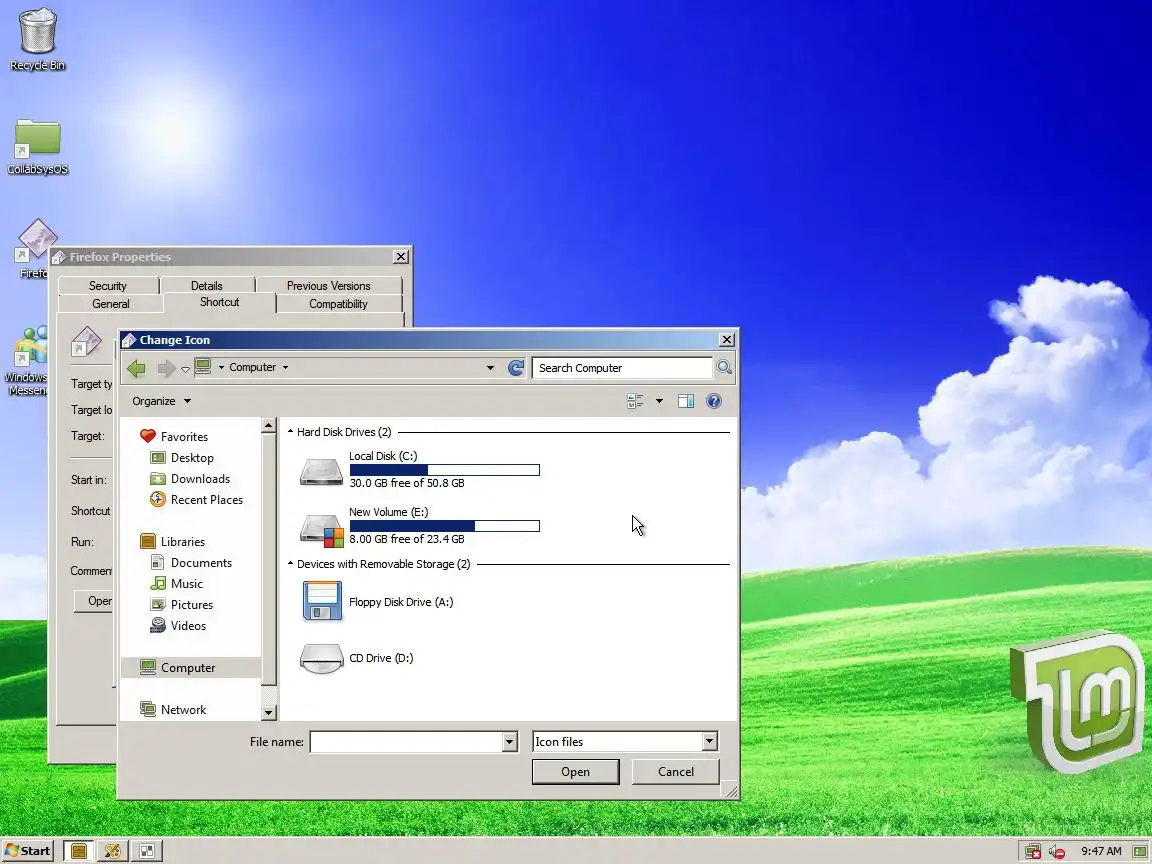Image resolution: width=1152 pixels, height=864 pixels.
Task: Click the Open button in Change Icon
Action: pos(575,771)
